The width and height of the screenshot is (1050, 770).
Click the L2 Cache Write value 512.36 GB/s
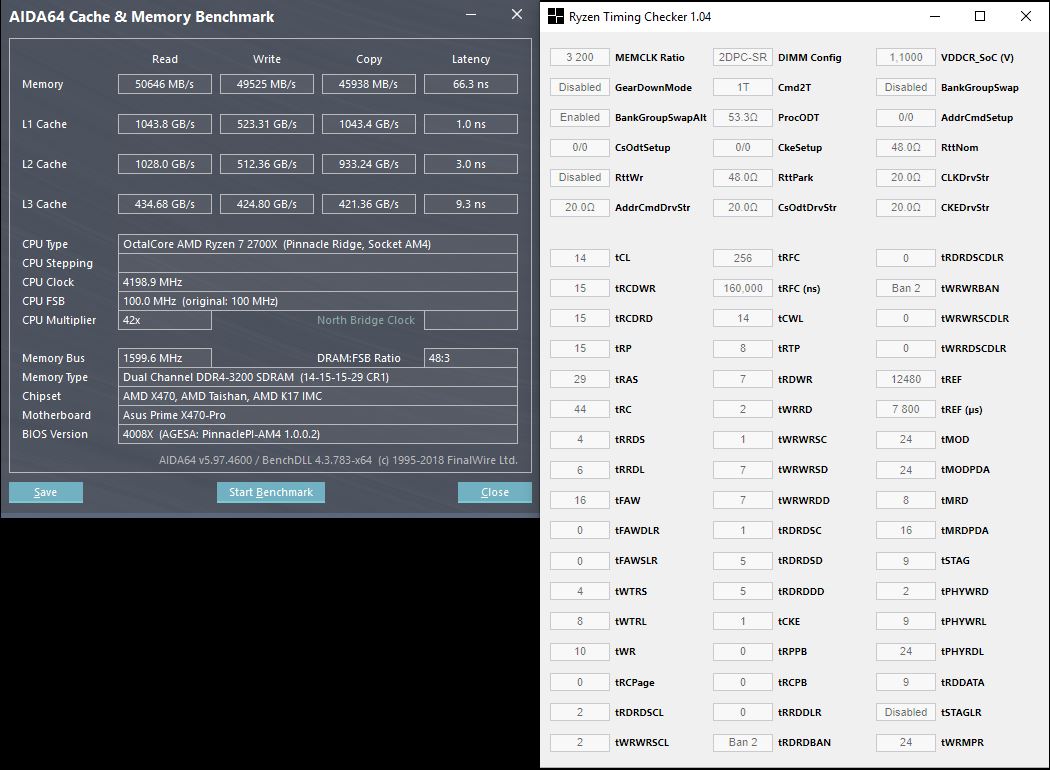(267, 164)
